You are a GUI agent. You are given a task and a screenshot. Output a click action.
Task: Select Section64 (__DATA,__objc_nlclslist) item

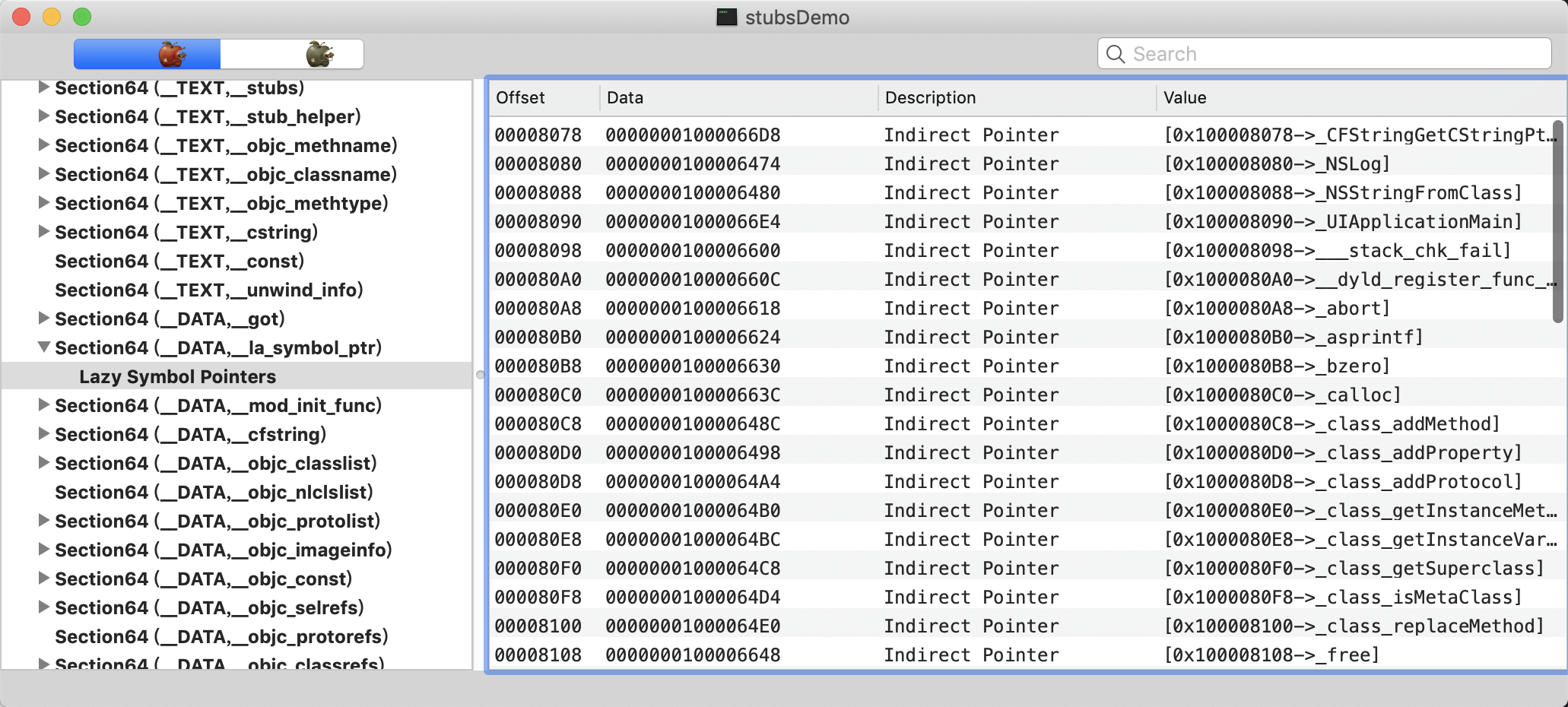click(214, 492)
